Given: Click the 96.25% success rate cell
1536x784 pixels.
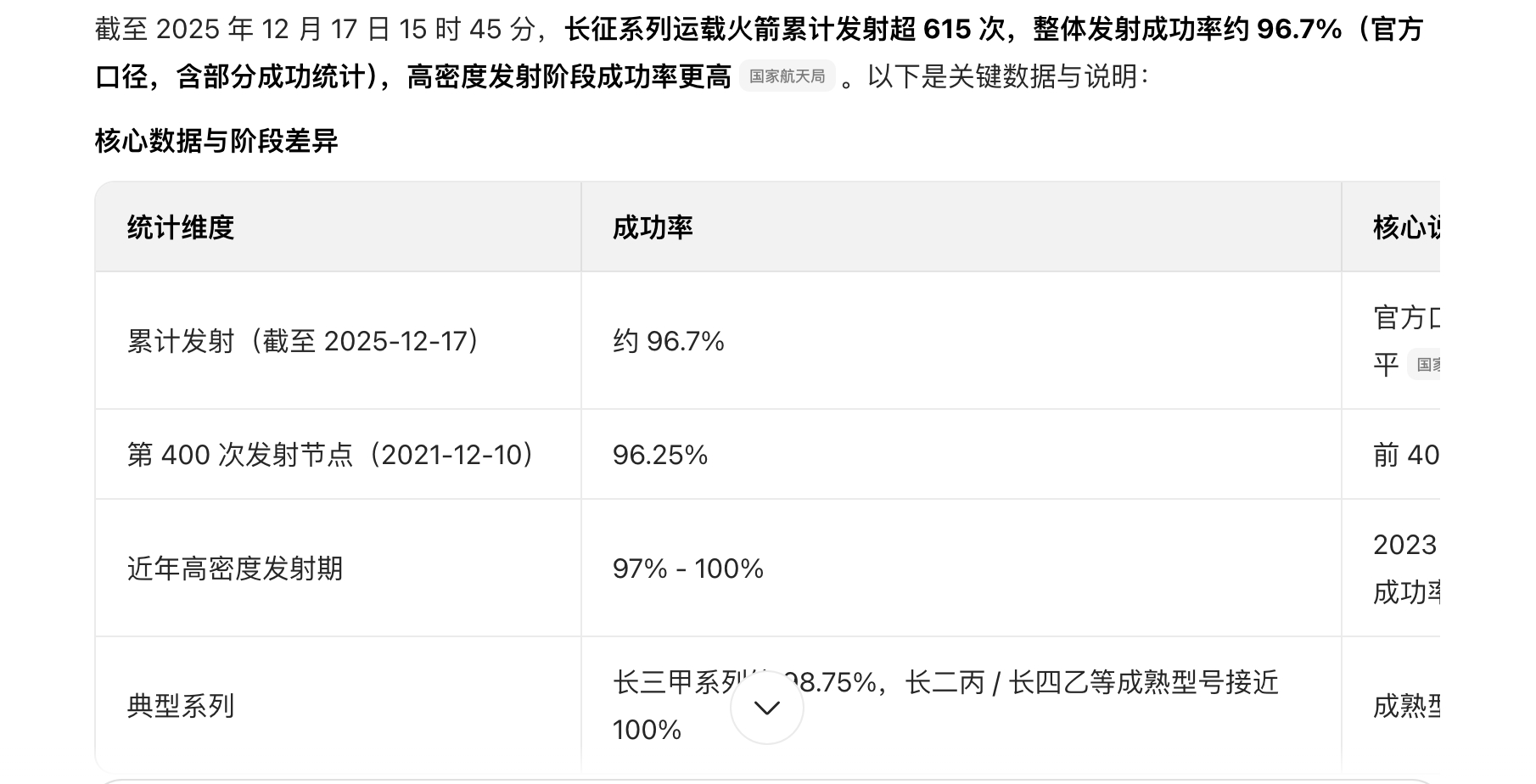Looking at the screenshot, I should coord(660,455).
